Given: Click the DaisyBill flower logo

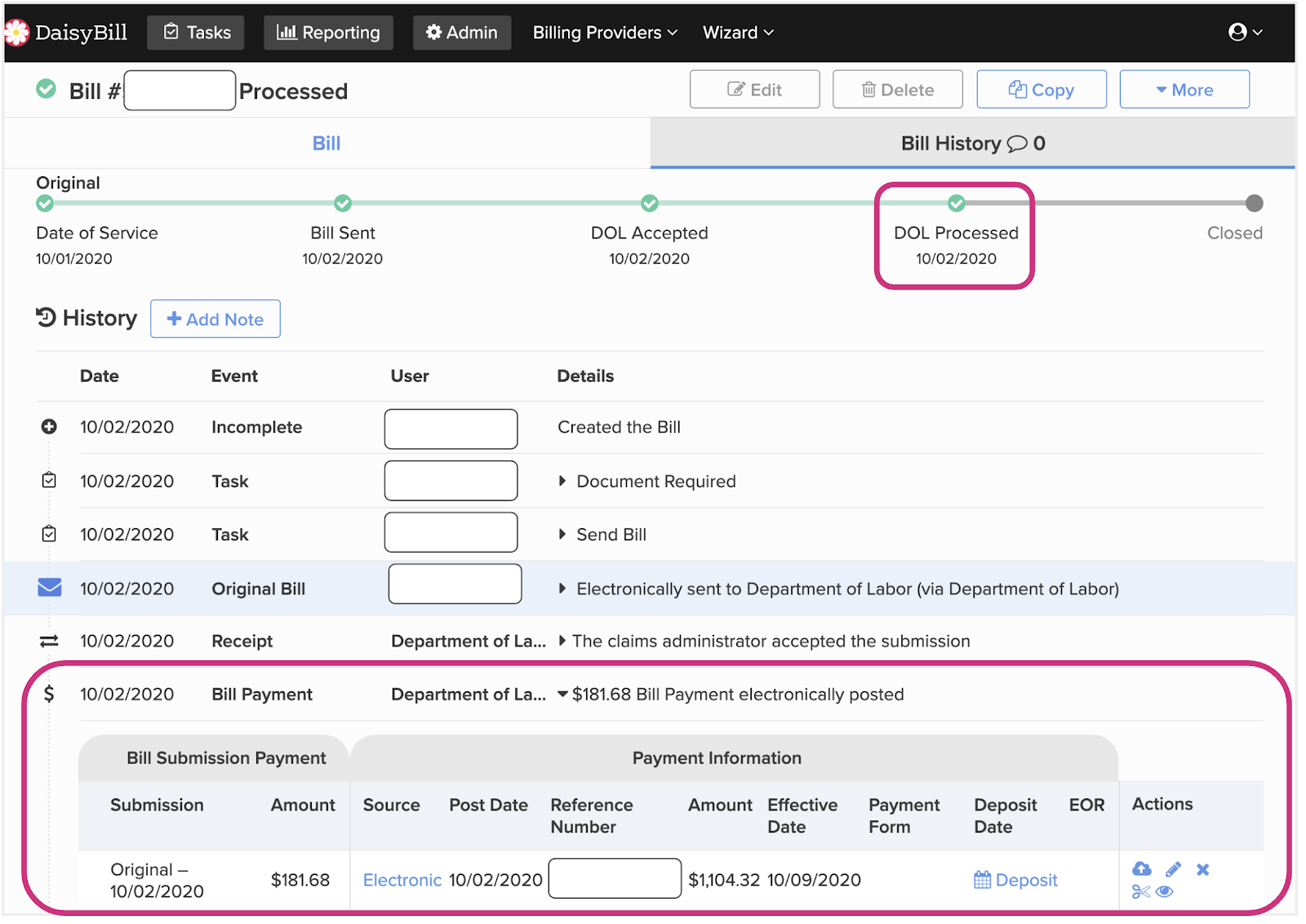Looking at the screenshot, I should click(x=16, y=33).
